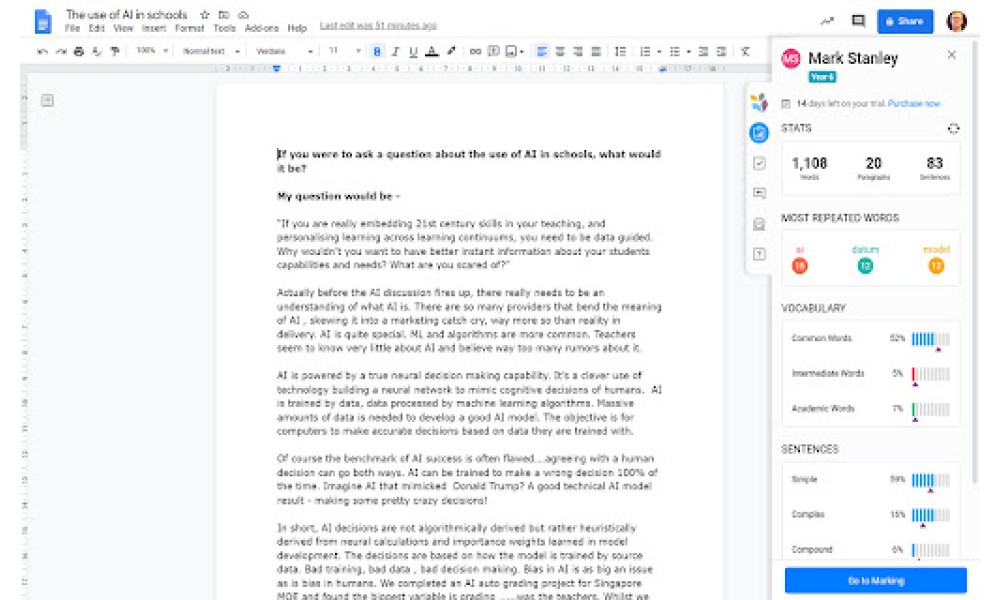This screenshot has height=600, width=1000.
Task: Open the Help menu
Action: point(297,28)
